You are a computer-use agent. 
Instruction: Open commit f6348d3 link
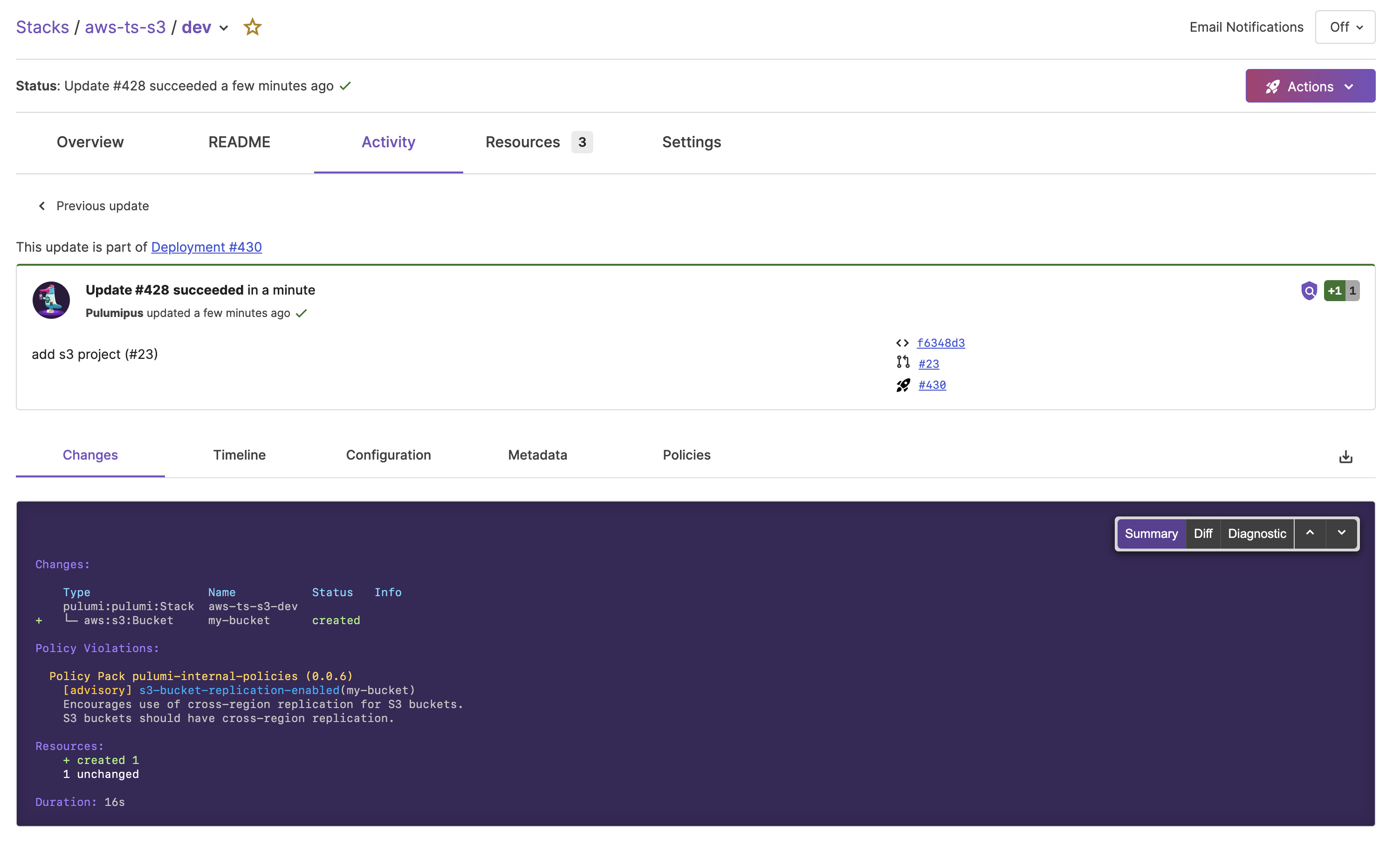(x=941, y=343)
